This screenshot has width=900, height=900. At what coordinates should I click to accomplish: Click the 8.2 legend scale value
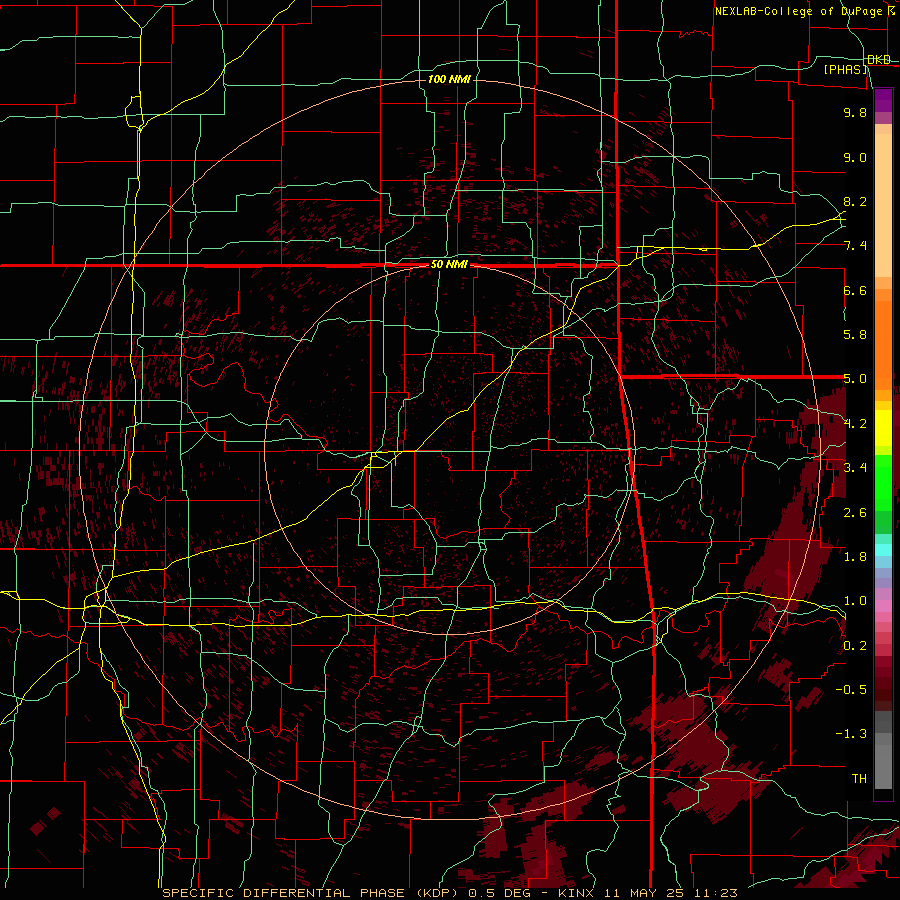[x=855, y=201]
